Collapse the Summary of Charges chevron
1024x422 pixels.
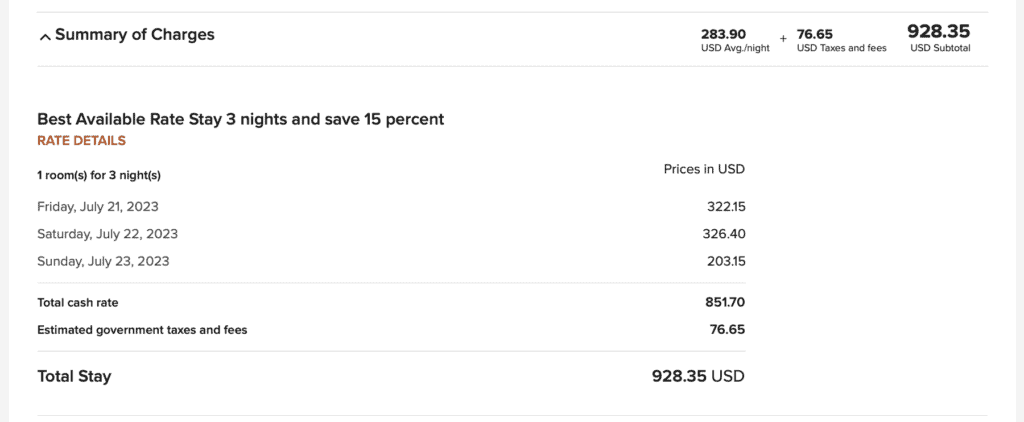click(44, 37)
